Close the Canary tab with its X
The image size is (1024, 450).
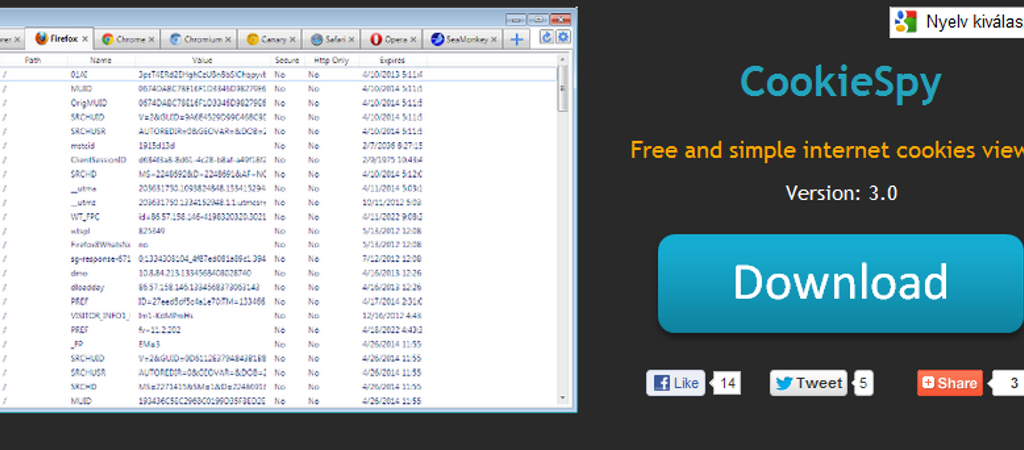(292, 40)
